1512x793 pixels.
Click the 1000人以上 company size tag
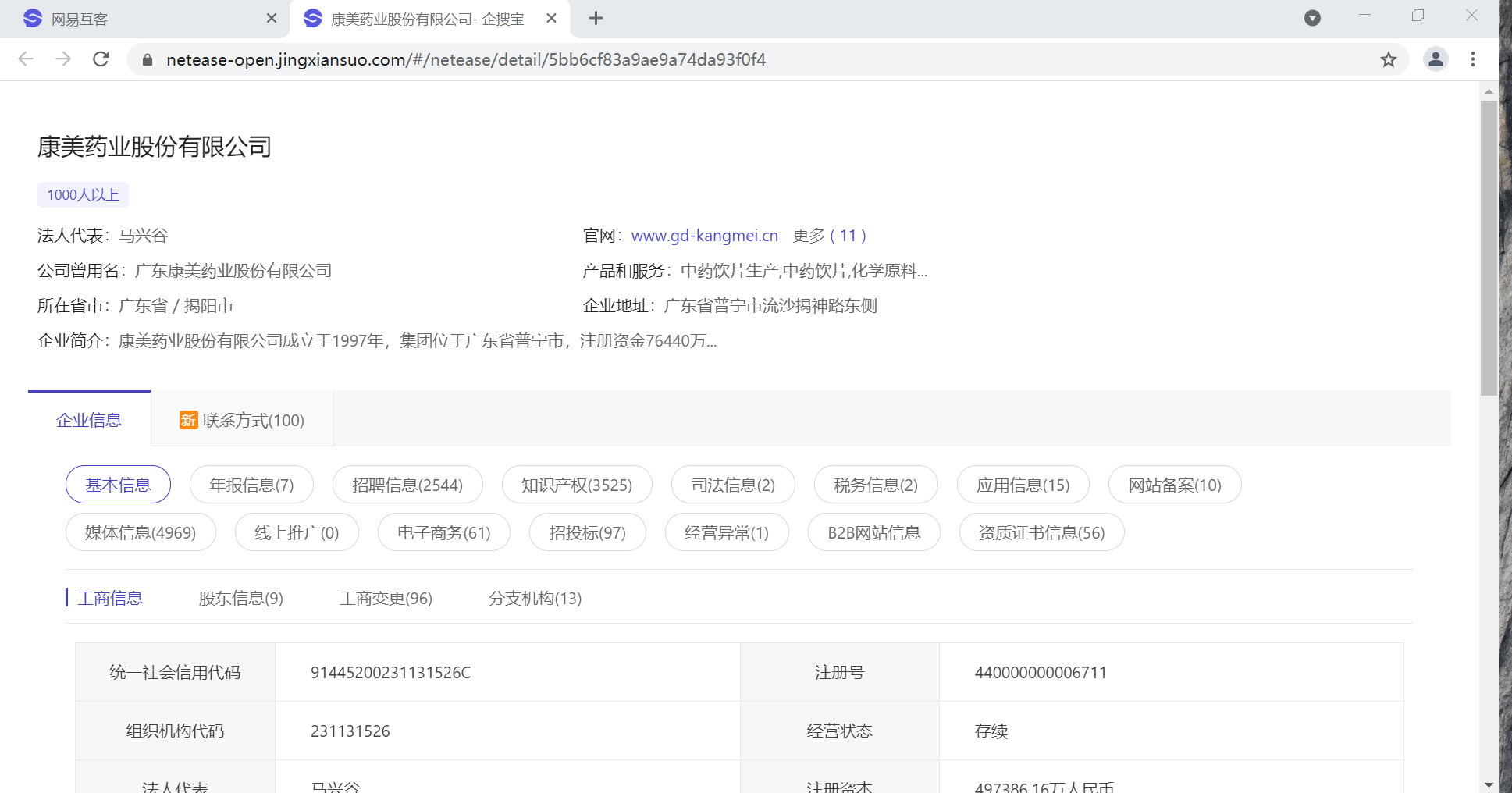point(83,194)
